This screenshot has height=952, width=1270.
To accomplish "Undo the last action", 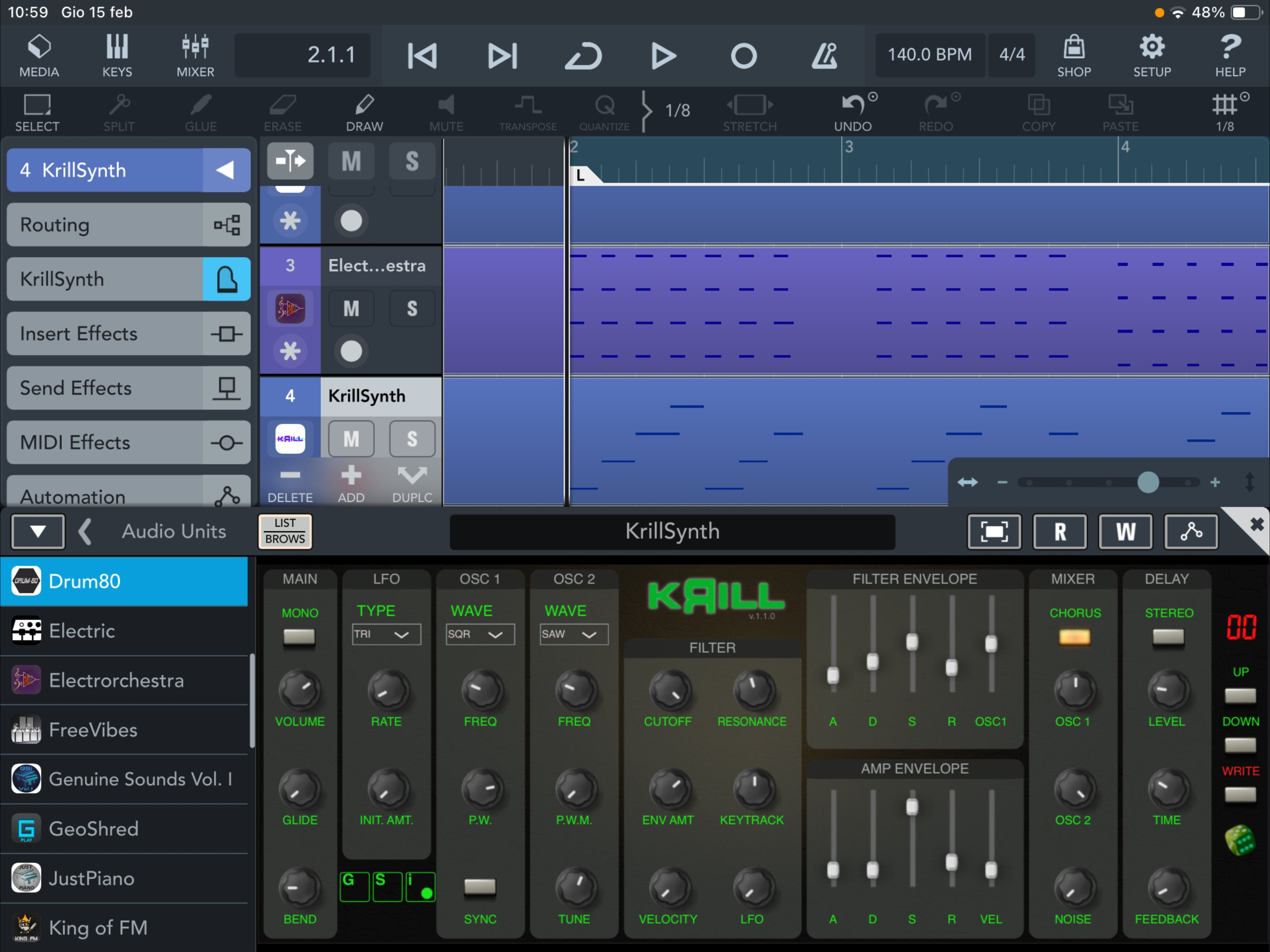I will (x=853, y=112).
